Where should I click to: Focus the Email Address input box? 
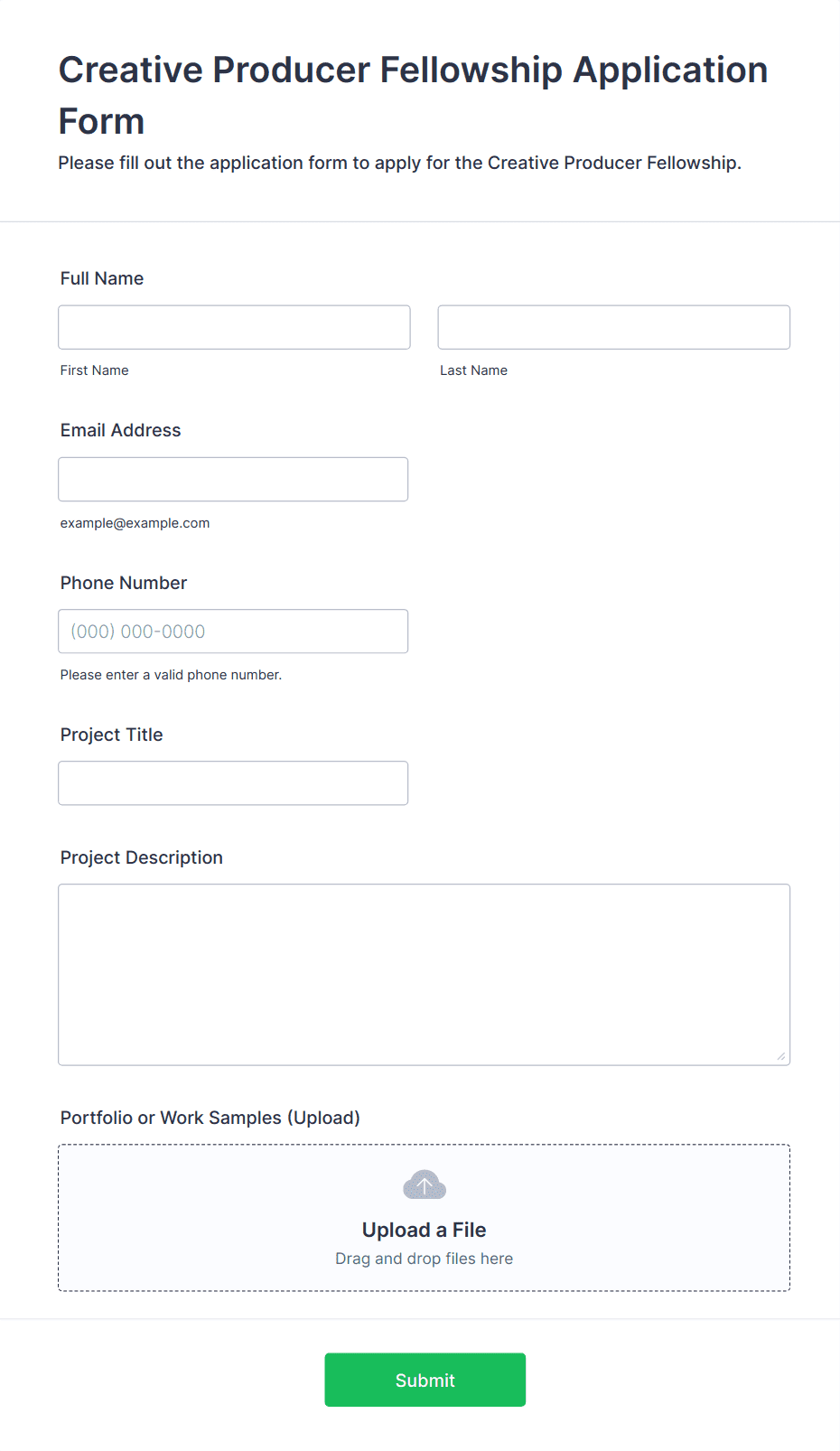pos(233,479)
